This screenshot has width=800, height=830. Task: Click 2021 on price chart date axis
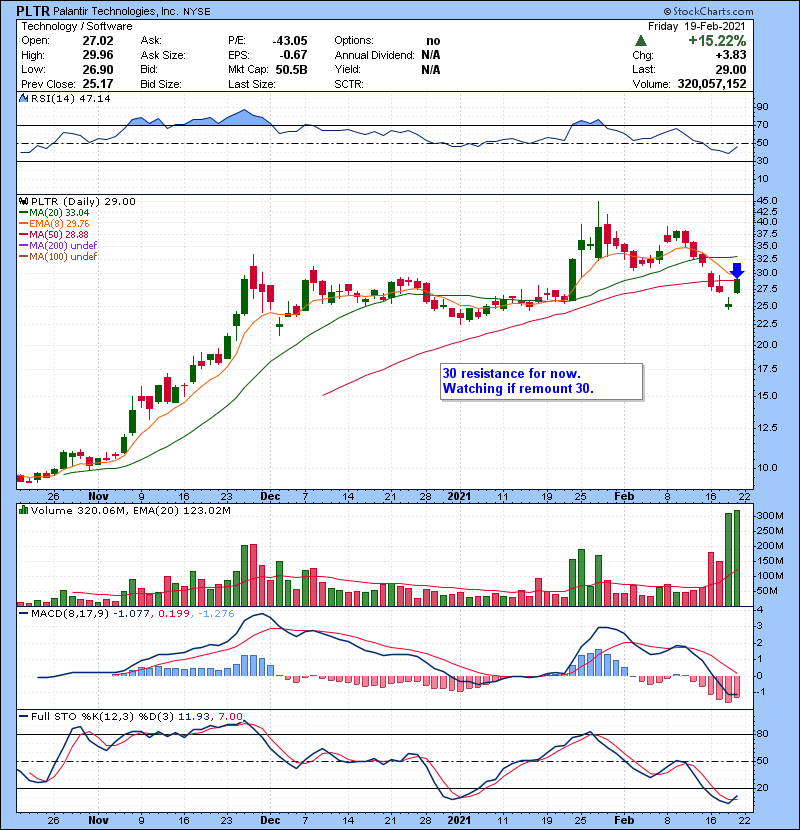coord(459,497)
